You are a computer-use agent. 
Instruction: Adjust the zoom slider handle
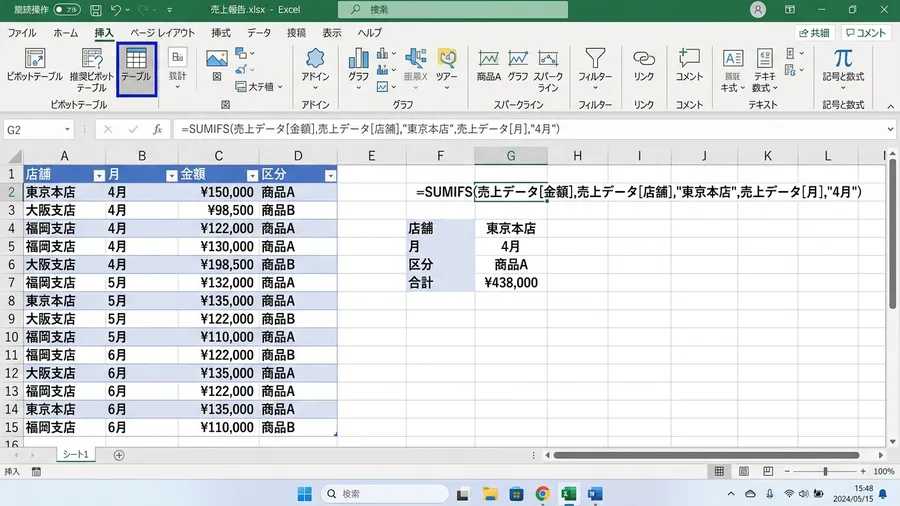coord(825,472)
